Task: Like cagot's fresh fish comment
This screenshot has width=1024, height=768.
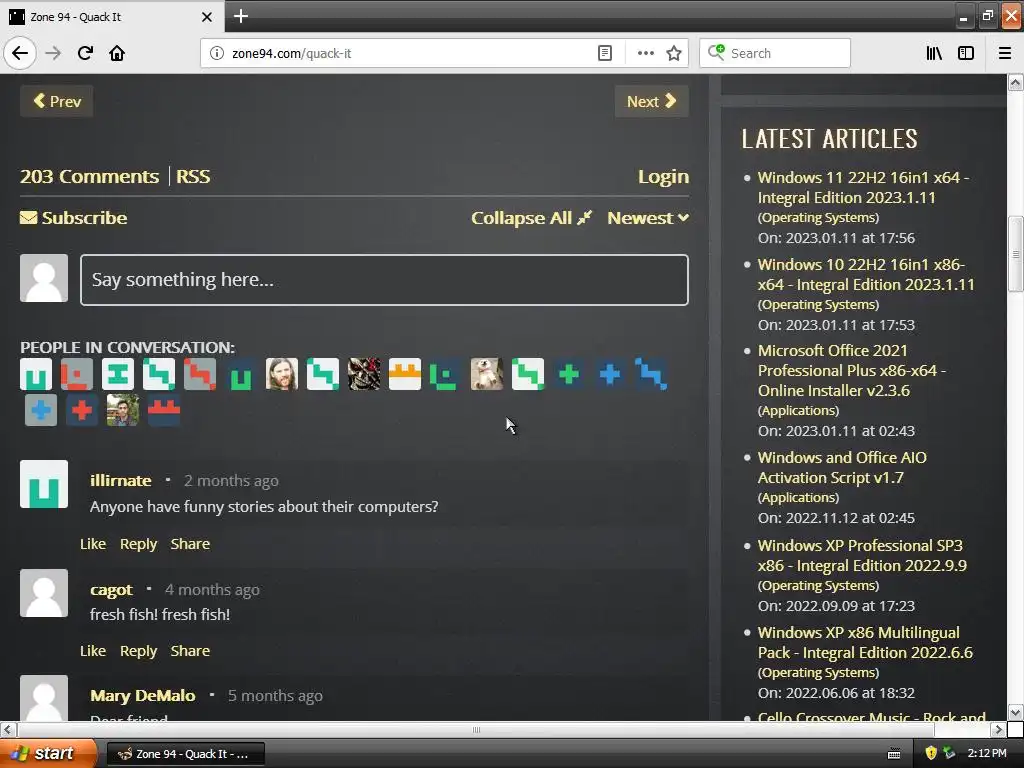Action: click(93, 651)
